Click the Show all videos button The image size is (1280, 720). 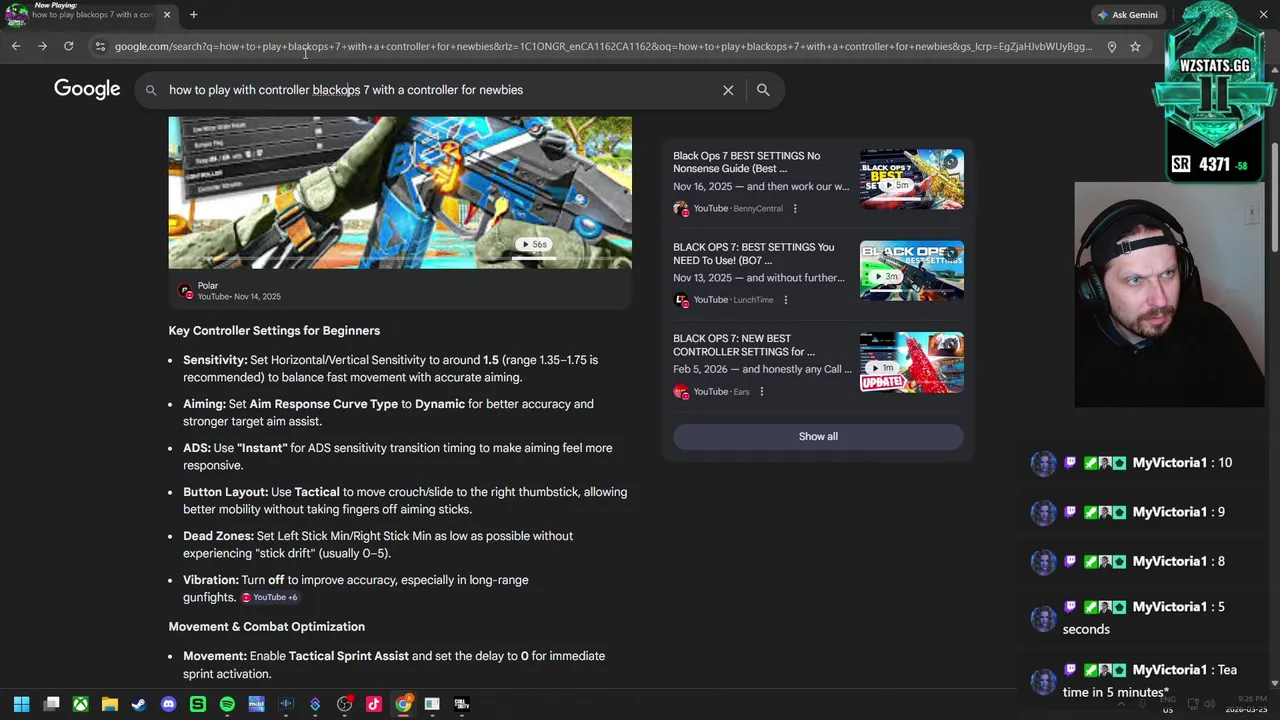pyautogui.click(x=818, y=436)
